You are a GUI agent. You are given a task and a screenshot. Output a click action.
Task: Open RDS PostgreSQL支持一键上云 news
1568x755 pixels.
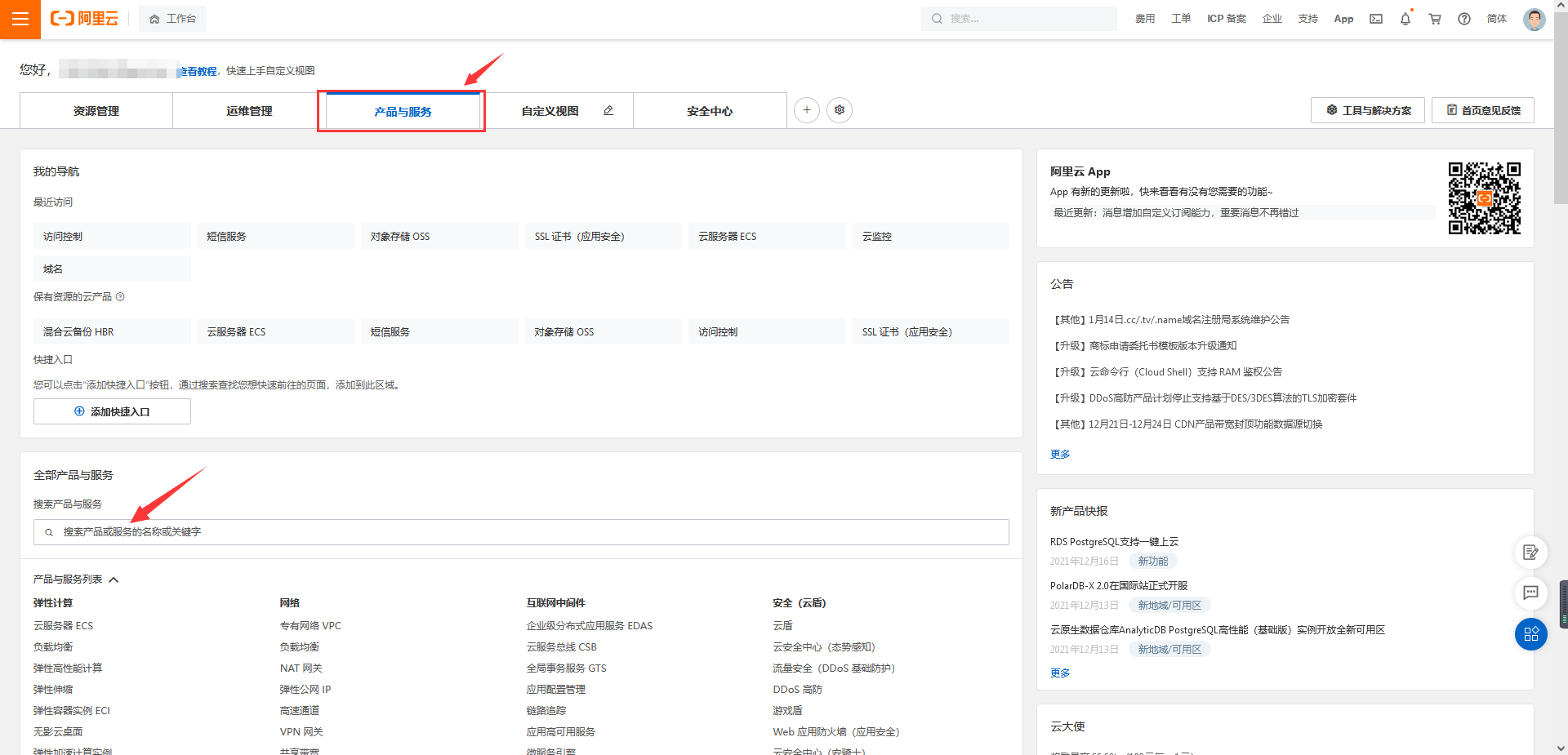1114,542
